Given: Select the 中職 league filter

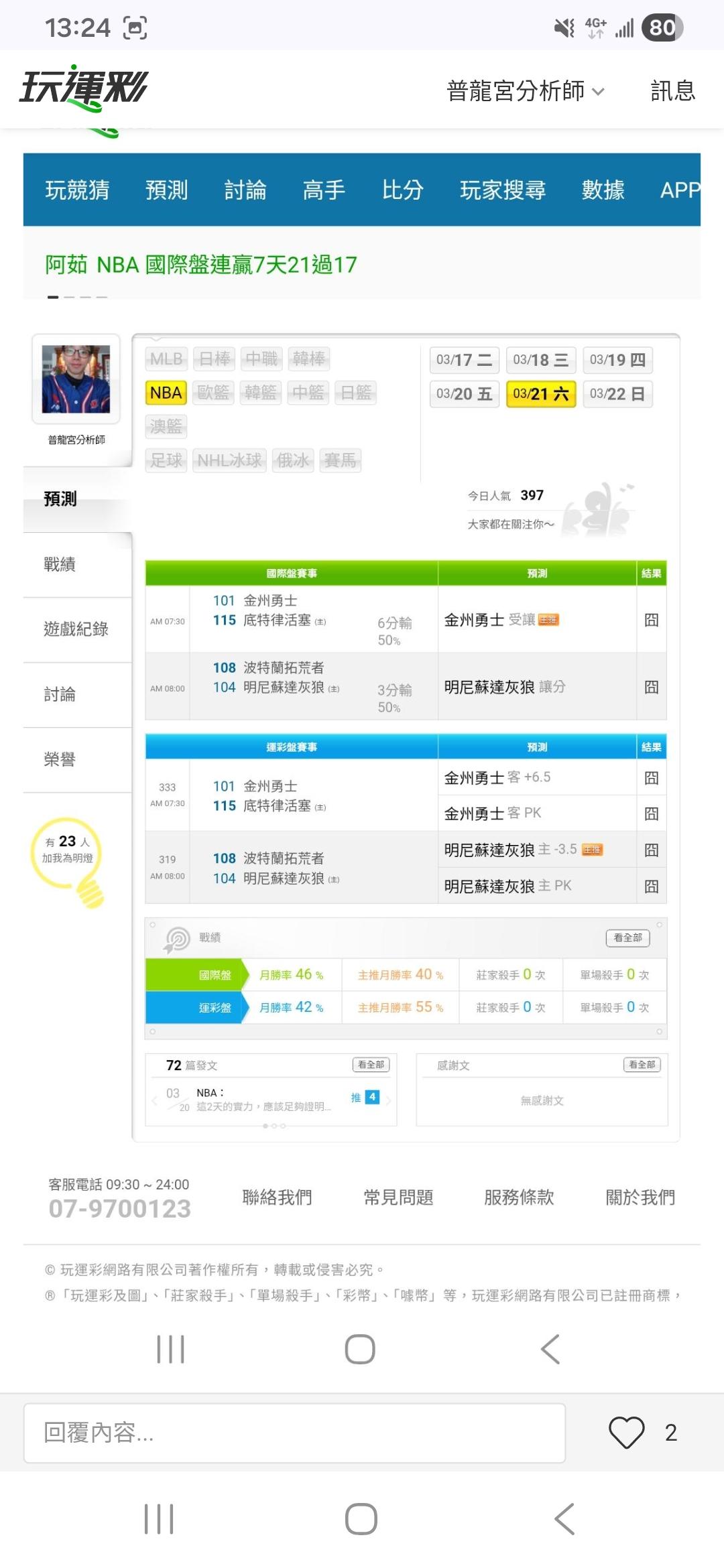Looking at the screenshot, I should [x=261, y=359].
